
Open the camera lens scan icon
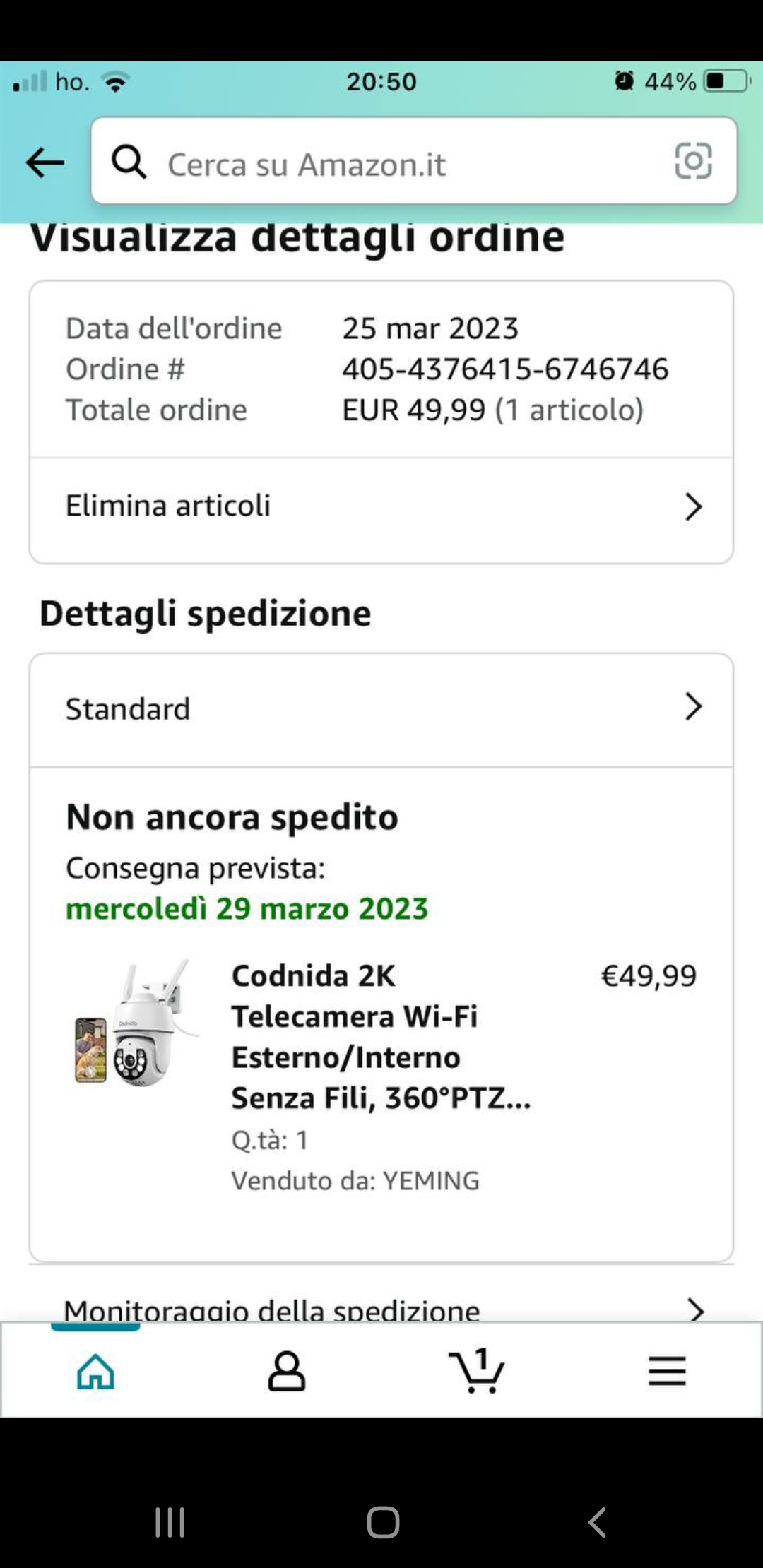click(x=693, y=161)
